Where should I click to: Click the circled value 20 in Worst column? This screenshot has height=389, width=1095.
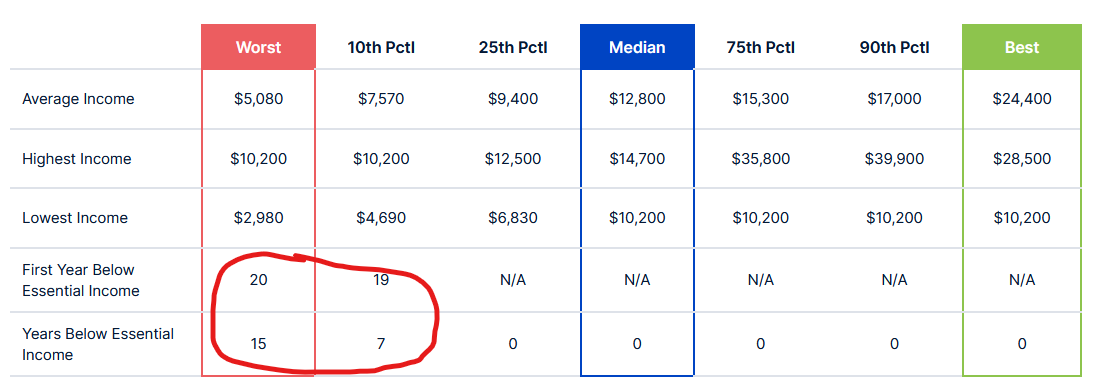coord(258,280)
